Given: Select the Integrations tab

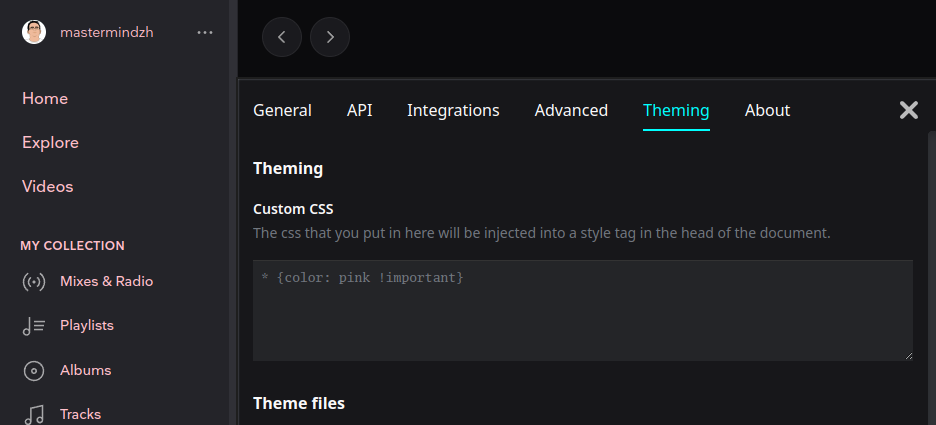Looking at the screenshot, I should (453, 110).
